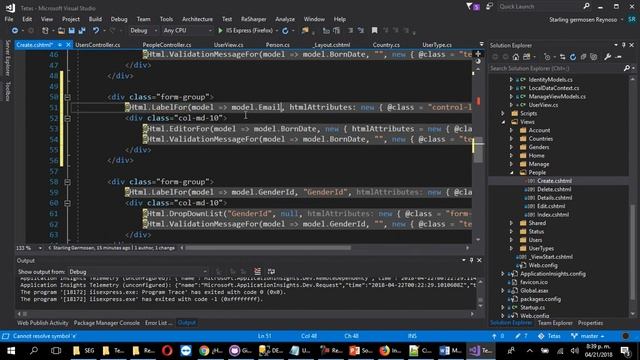
Task: Click the feedback icon next to Quick Launch
Action: point(489,7)
